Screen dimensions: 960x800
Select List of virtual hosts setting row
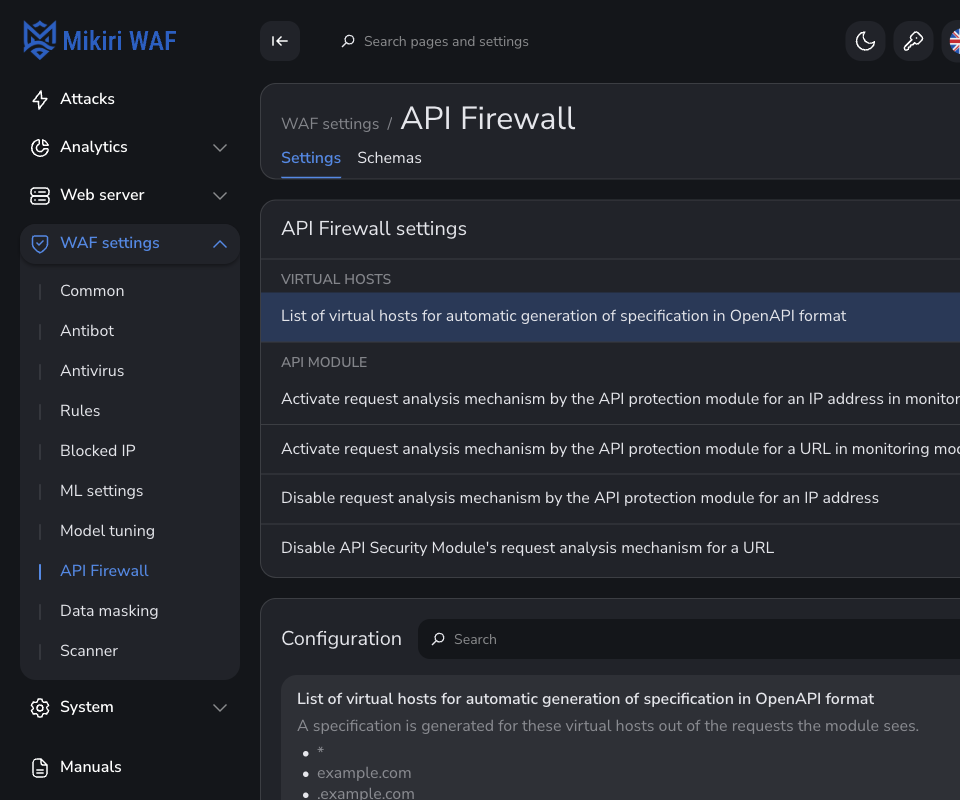click(610, 316)
